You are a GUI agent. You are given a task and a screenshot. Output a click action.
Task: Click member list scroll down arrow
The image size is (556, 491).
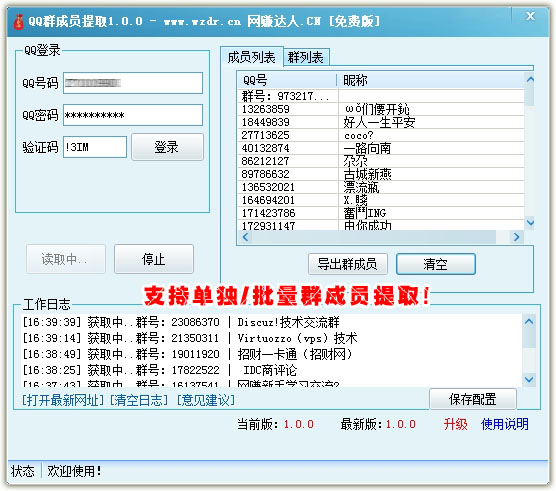tap(530, 223)
